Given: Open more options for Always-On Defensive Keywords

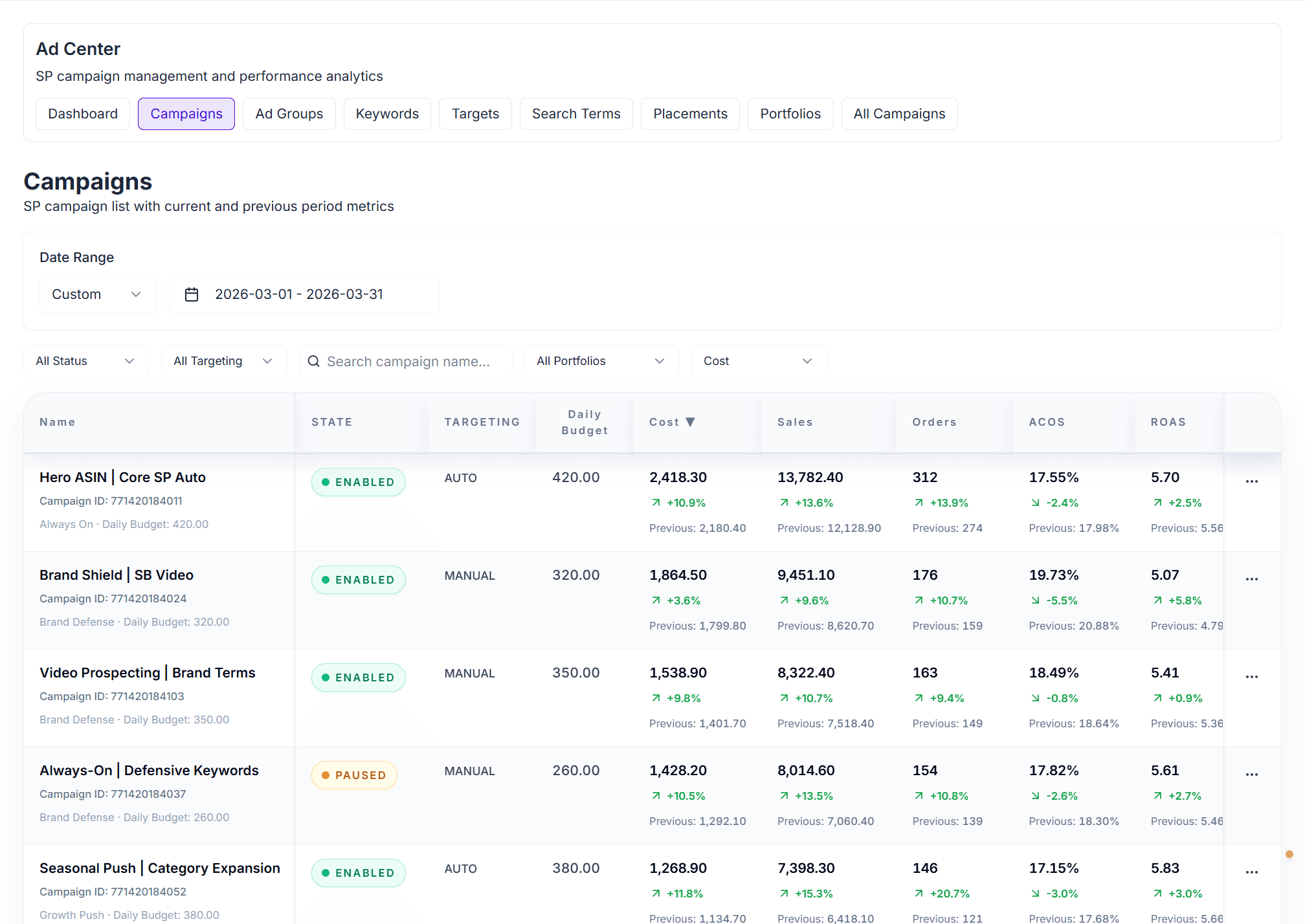Looking at the screenshot, I should tap(1251, 774).
